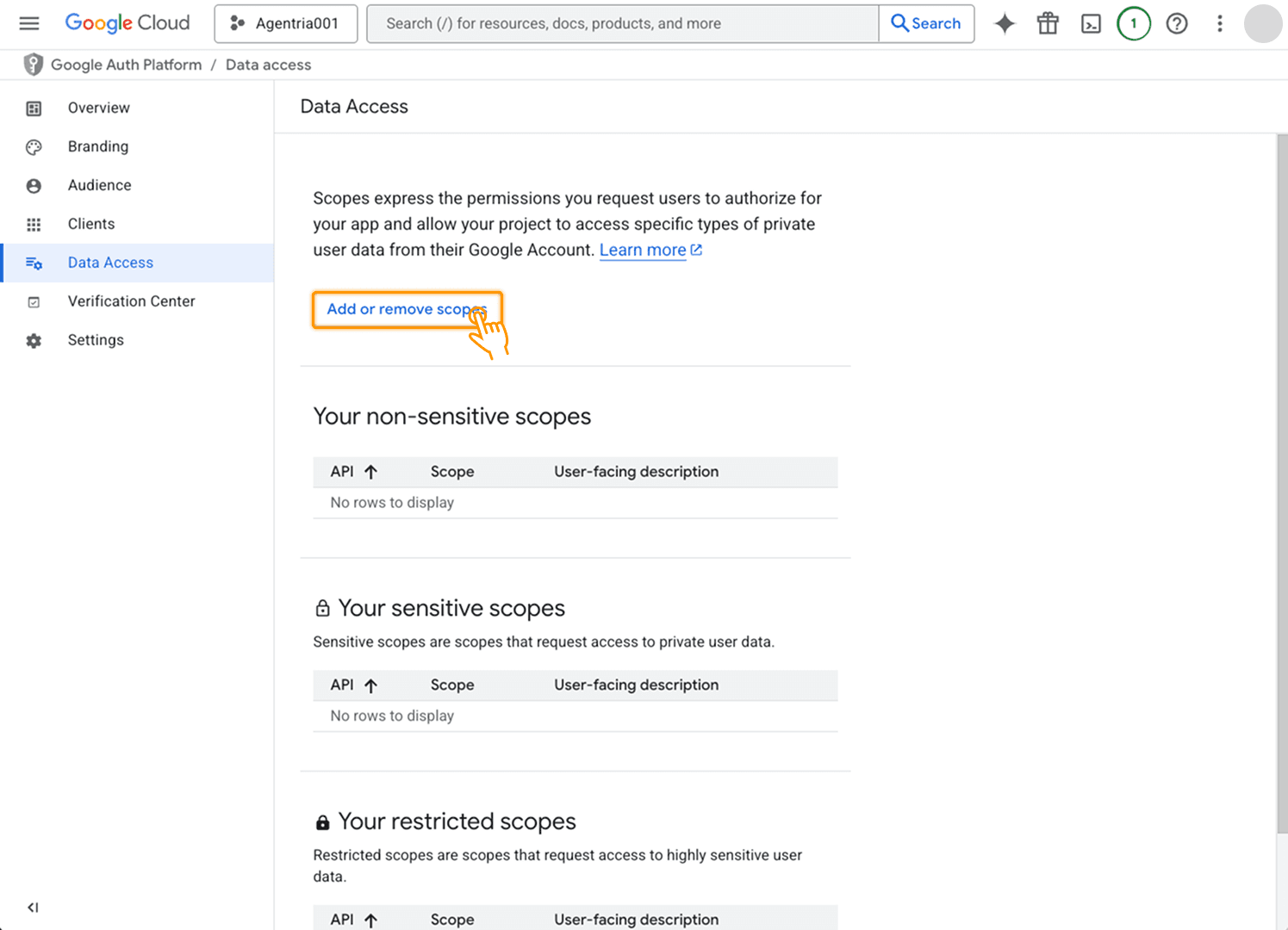Click the Settings gear icon

[34, 341]
